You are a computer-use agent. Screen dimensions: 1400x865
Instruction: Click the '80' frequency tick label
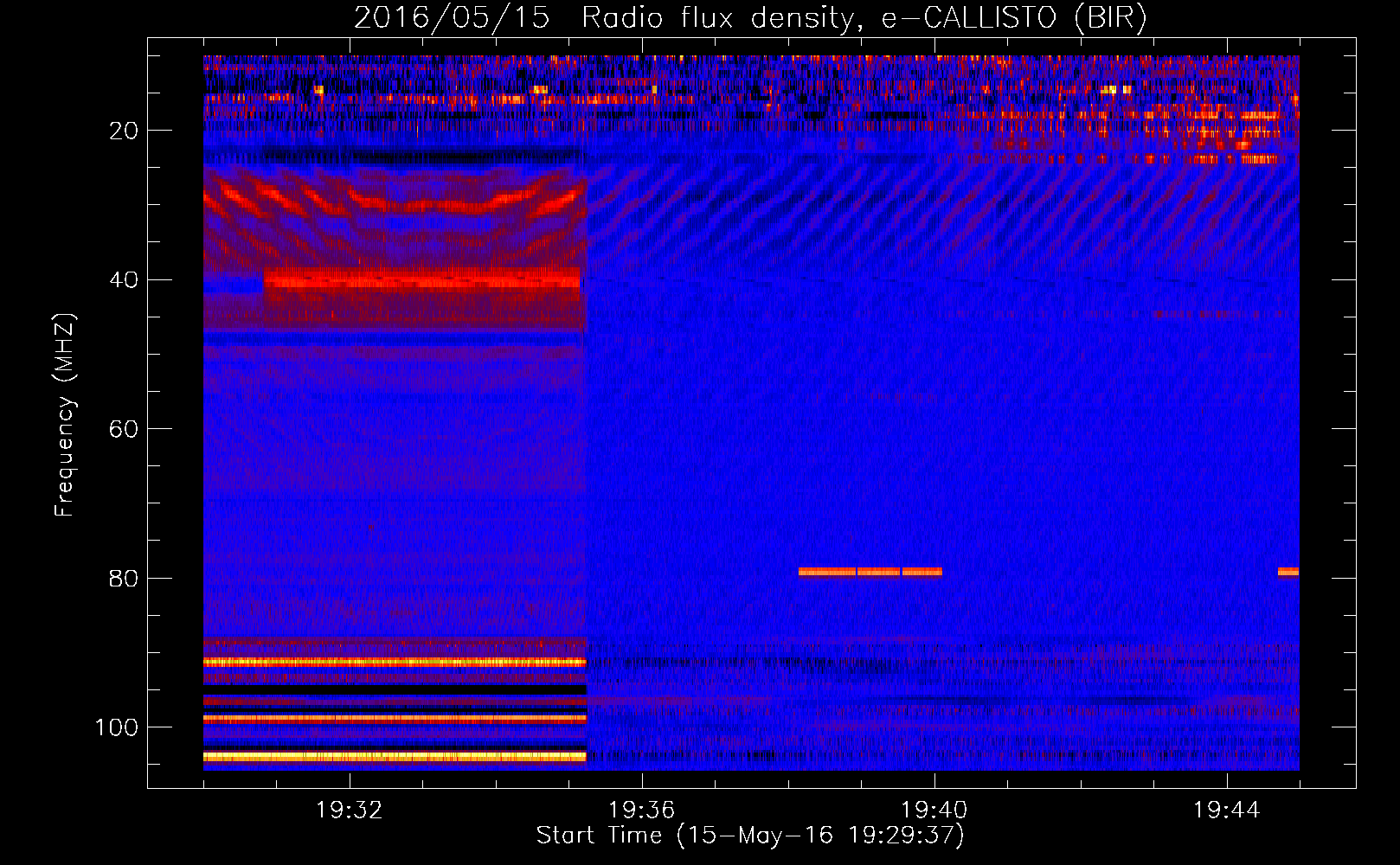[124, 578]
